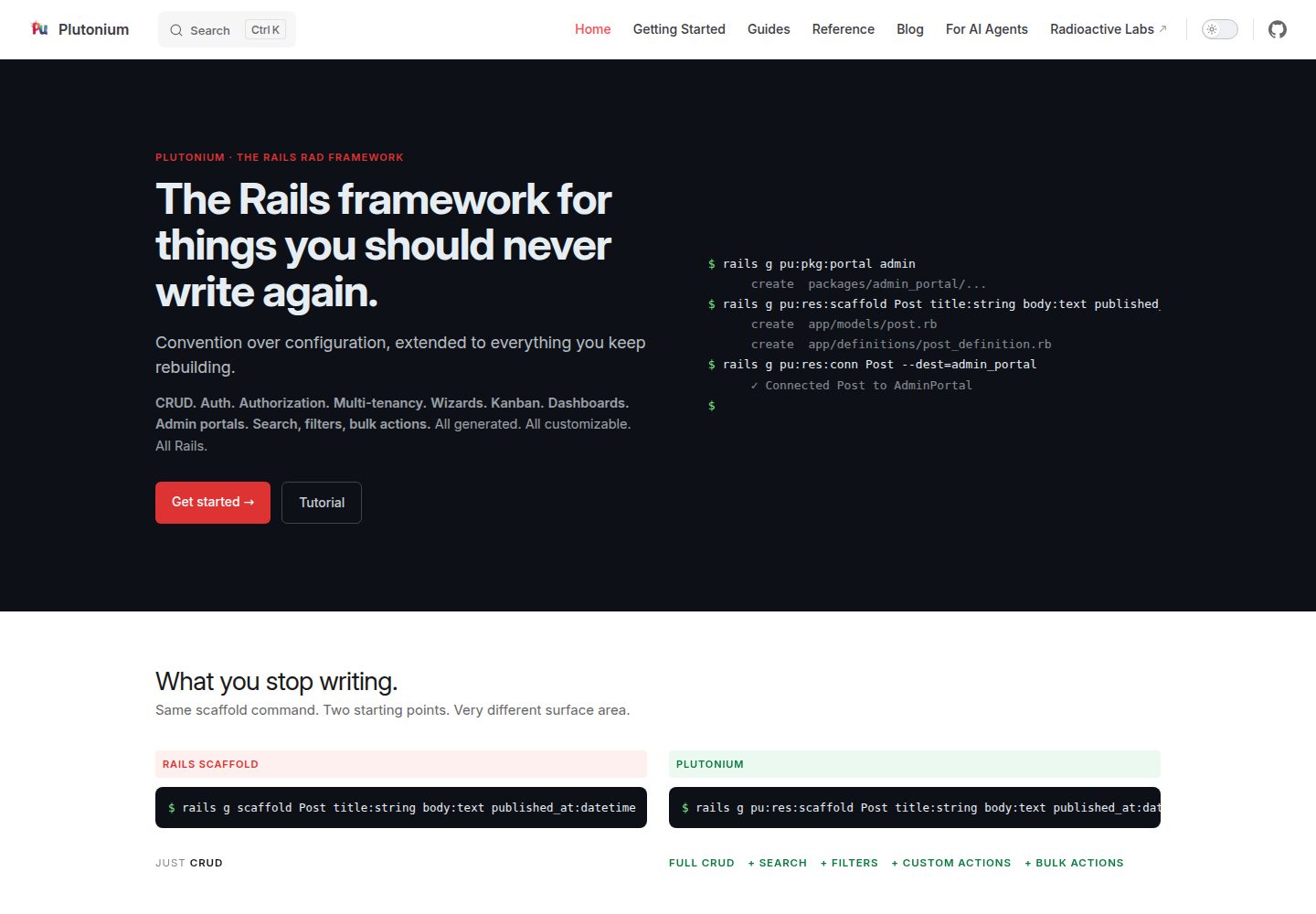The image size is (1316, 914).
Task: Click the search magnifier icon
Action: [x=176, y=30]
